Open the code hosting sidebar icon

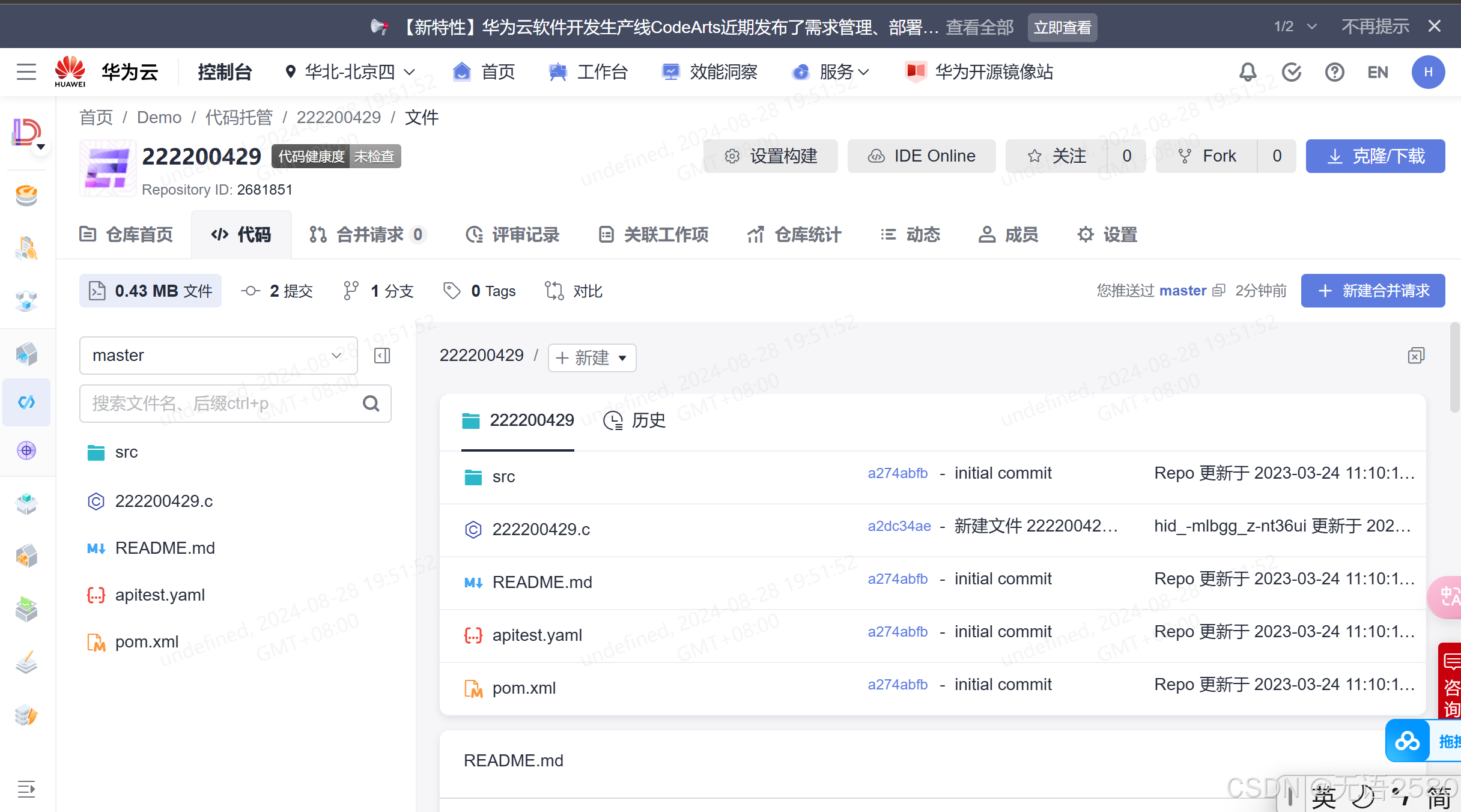tap(26, 402)
